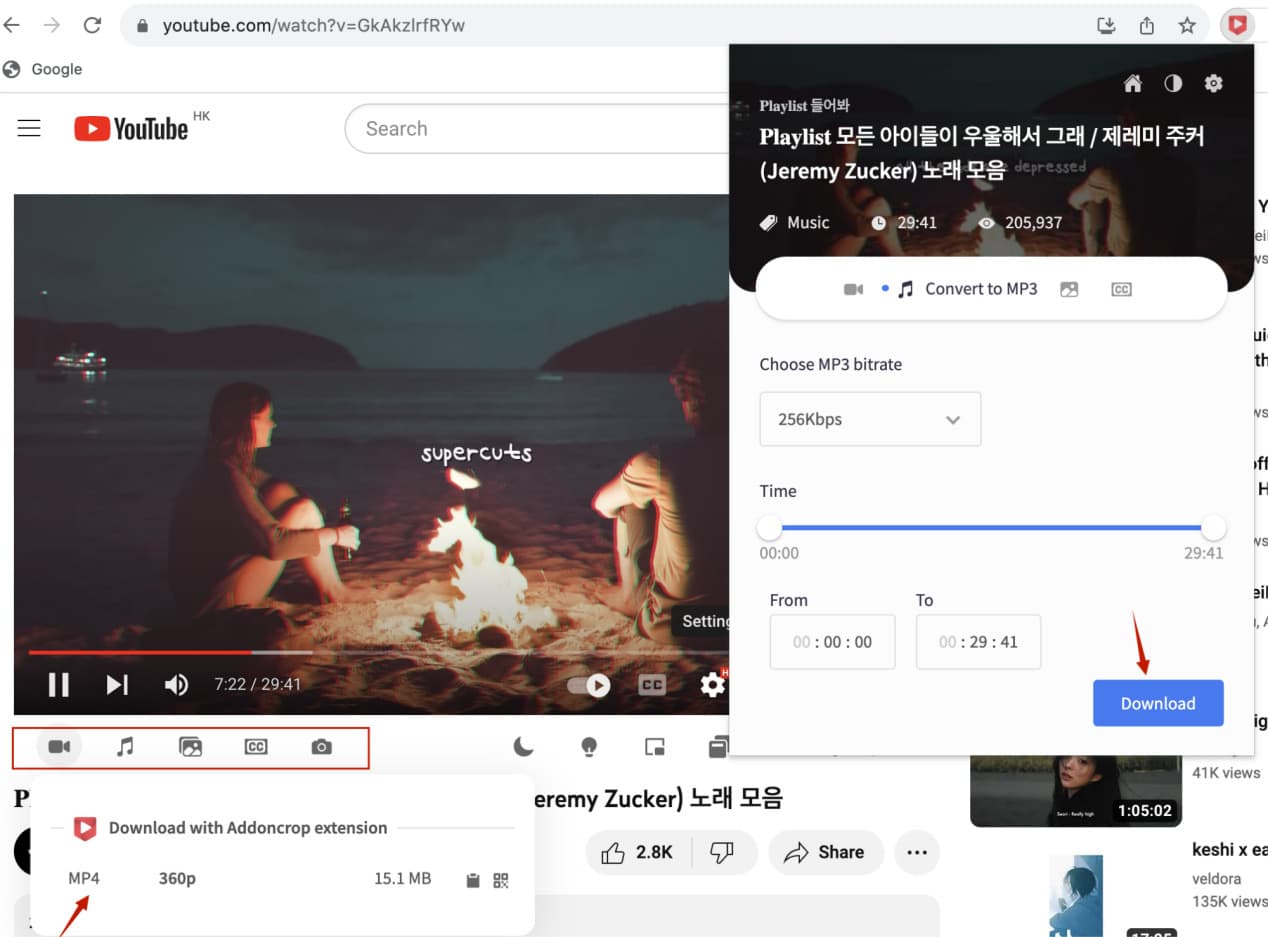
Task: Switch to the video tab in popup
Action: pos(853,289)
